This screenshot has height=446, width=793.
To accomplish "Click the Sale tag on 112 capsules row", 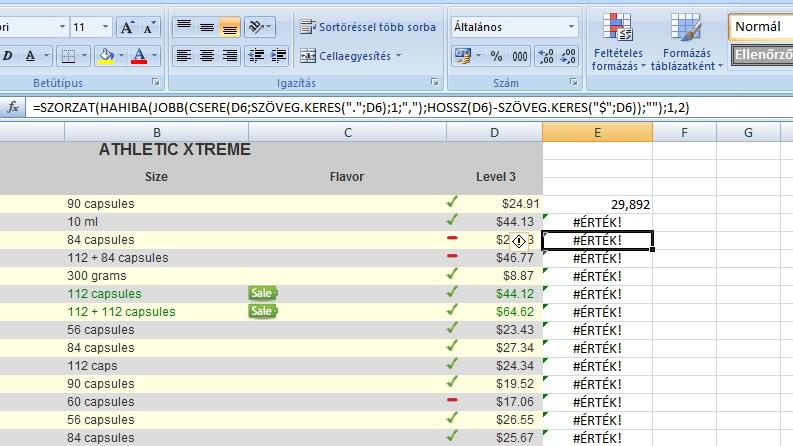I will point(262,293).
